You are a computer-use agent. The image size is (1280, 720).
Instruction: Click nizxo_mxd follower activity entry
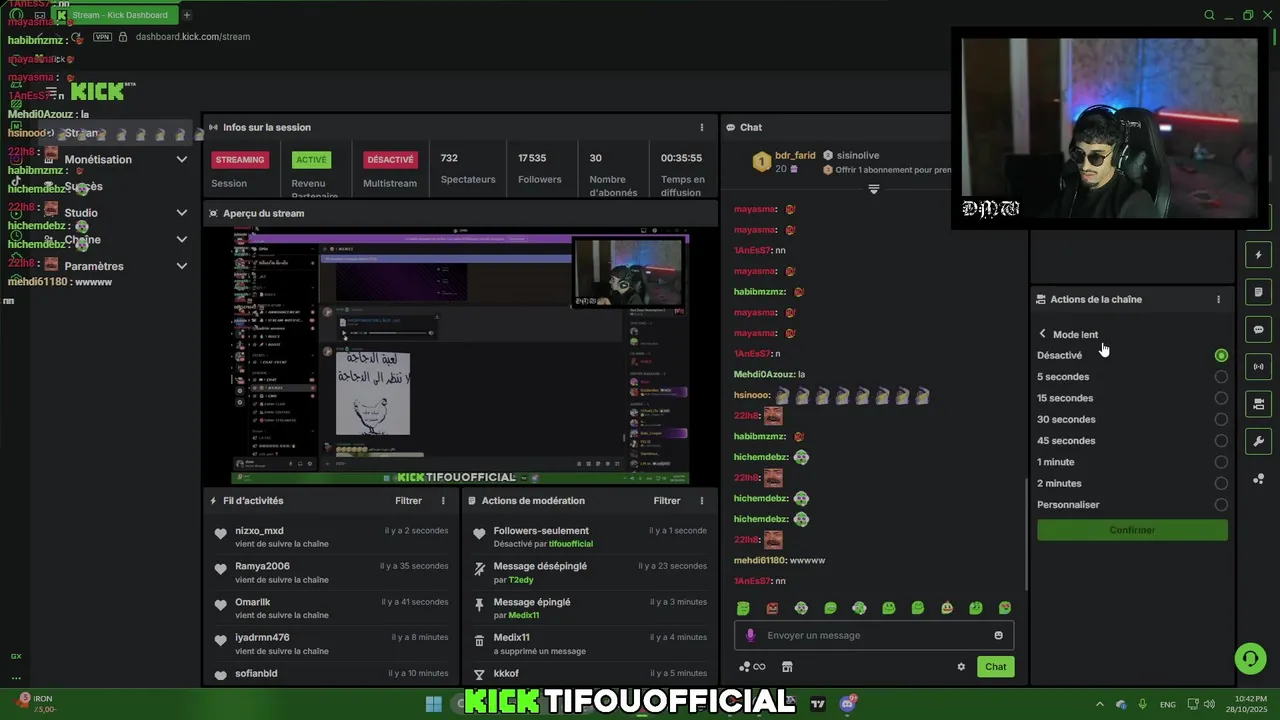pos(331,537)
